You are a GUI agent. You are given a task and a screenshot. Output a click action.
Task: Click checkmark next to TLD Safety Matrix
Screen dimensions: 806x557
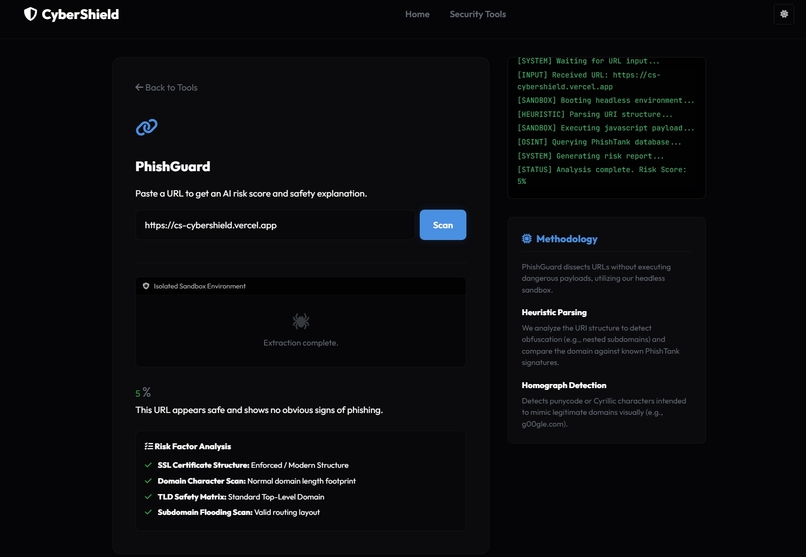(x=148, y=497)
